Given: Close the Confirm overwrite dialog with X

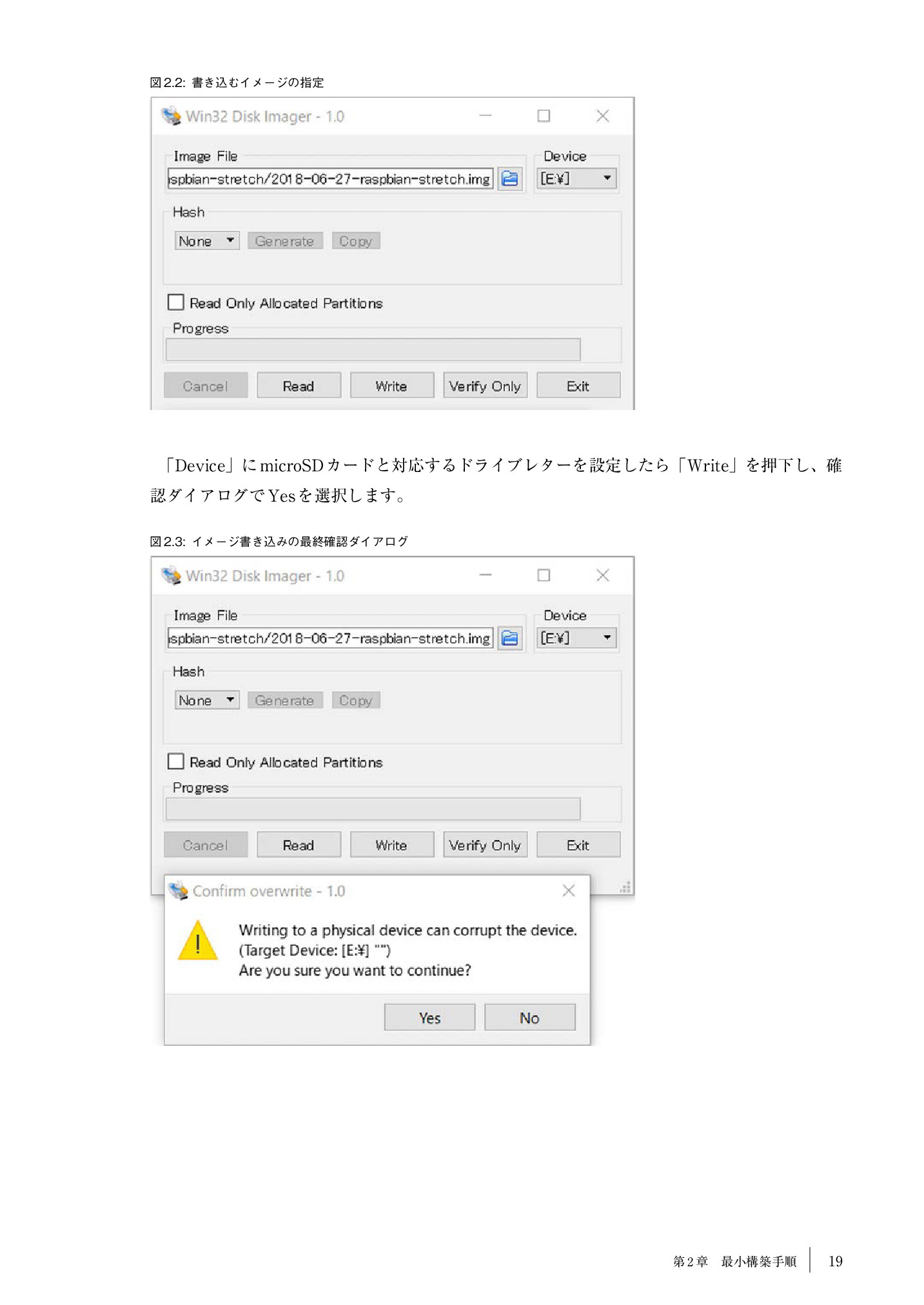Looking at the screenshot, I should pyautogui.click(x=568, y=890).
